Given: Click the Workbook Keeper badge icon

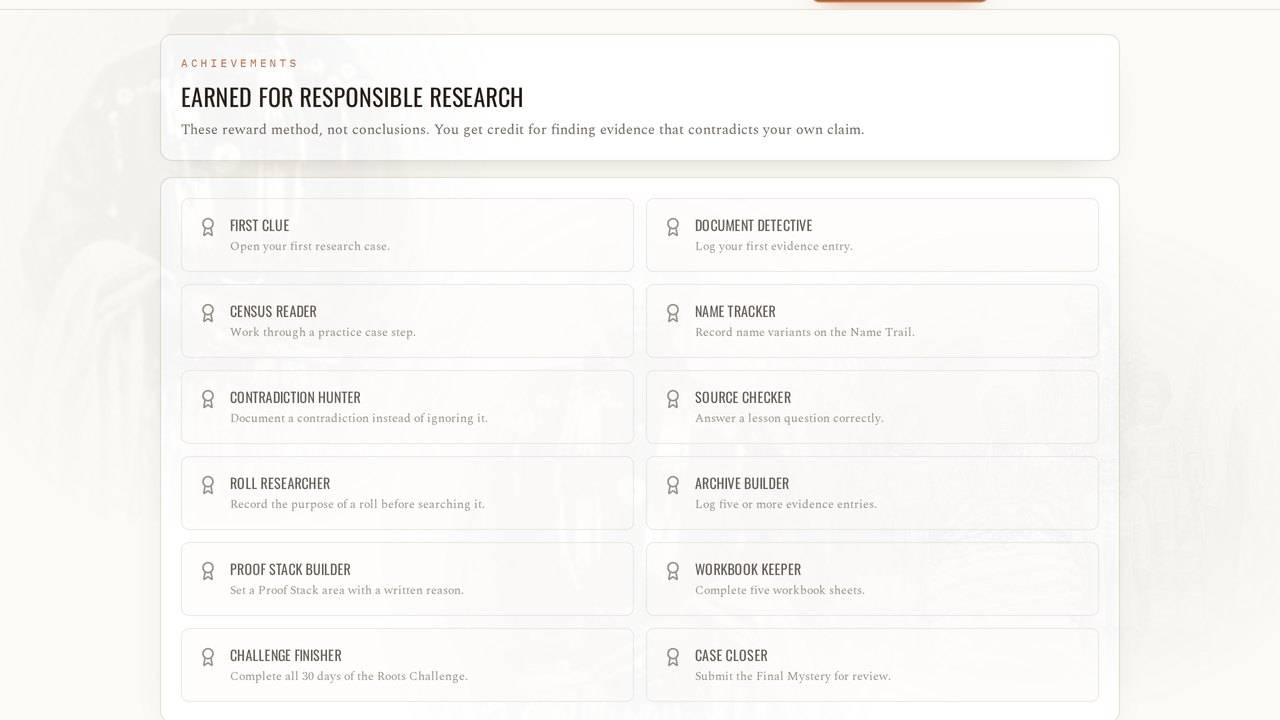Looking at the screenshot, I should (673, 571).
